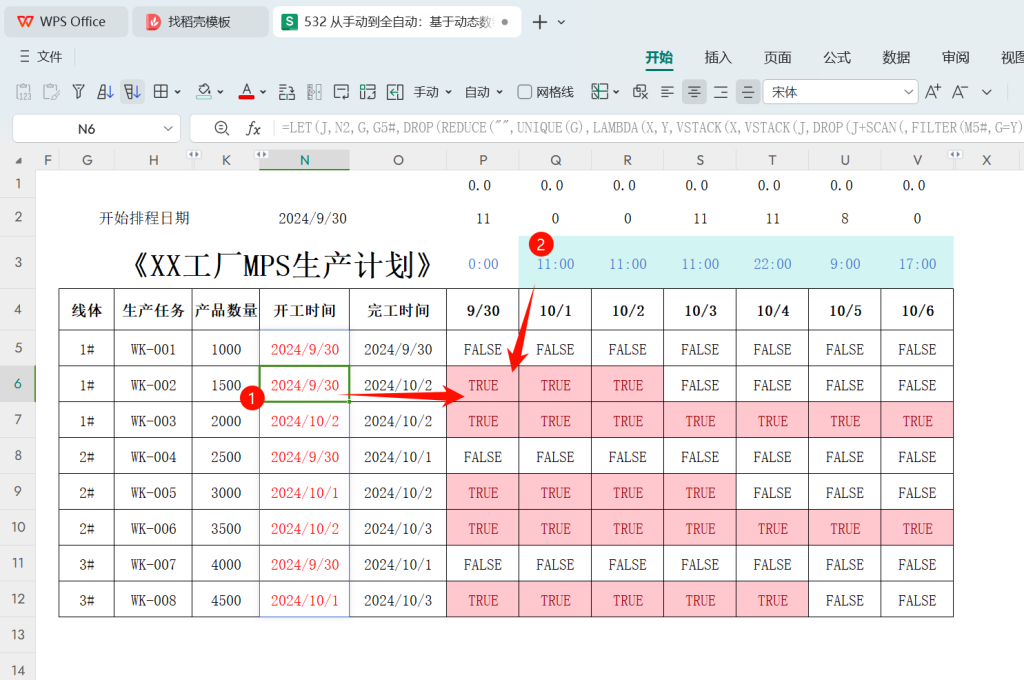Click the filter funnel icon

click(x=78, y=92)
